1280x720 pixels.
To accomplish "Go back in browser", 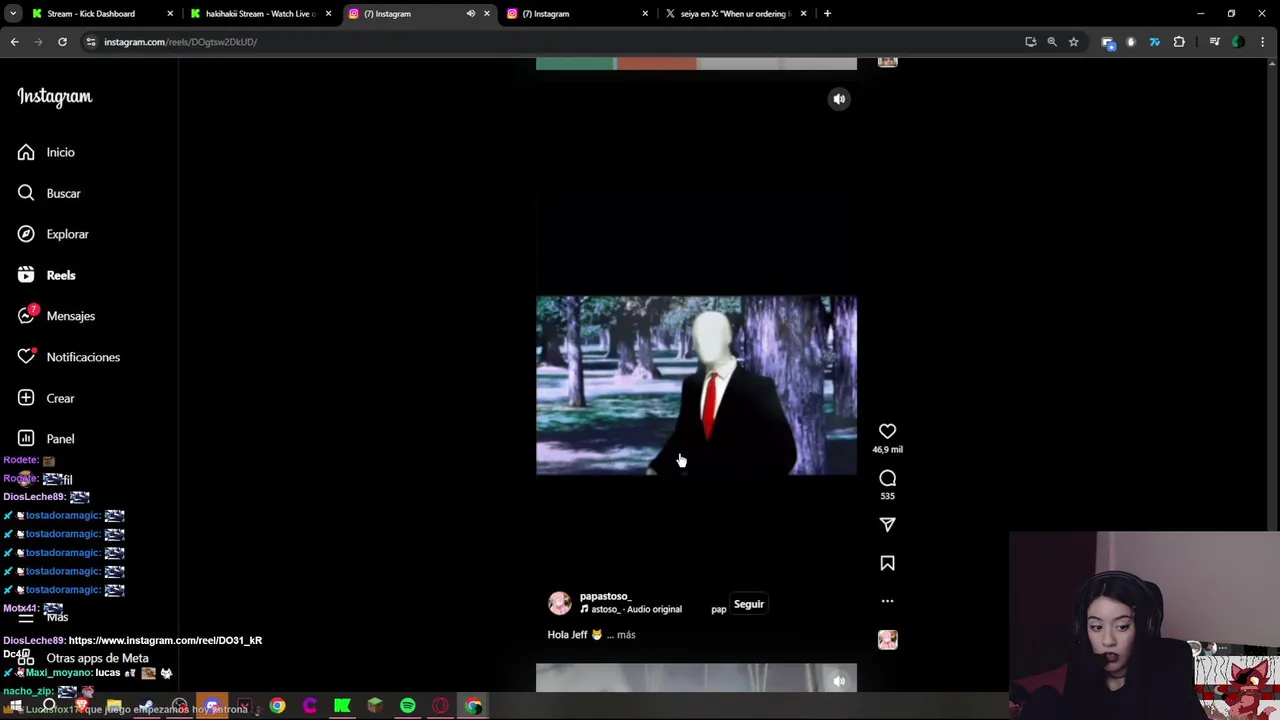I will point(15,42).
